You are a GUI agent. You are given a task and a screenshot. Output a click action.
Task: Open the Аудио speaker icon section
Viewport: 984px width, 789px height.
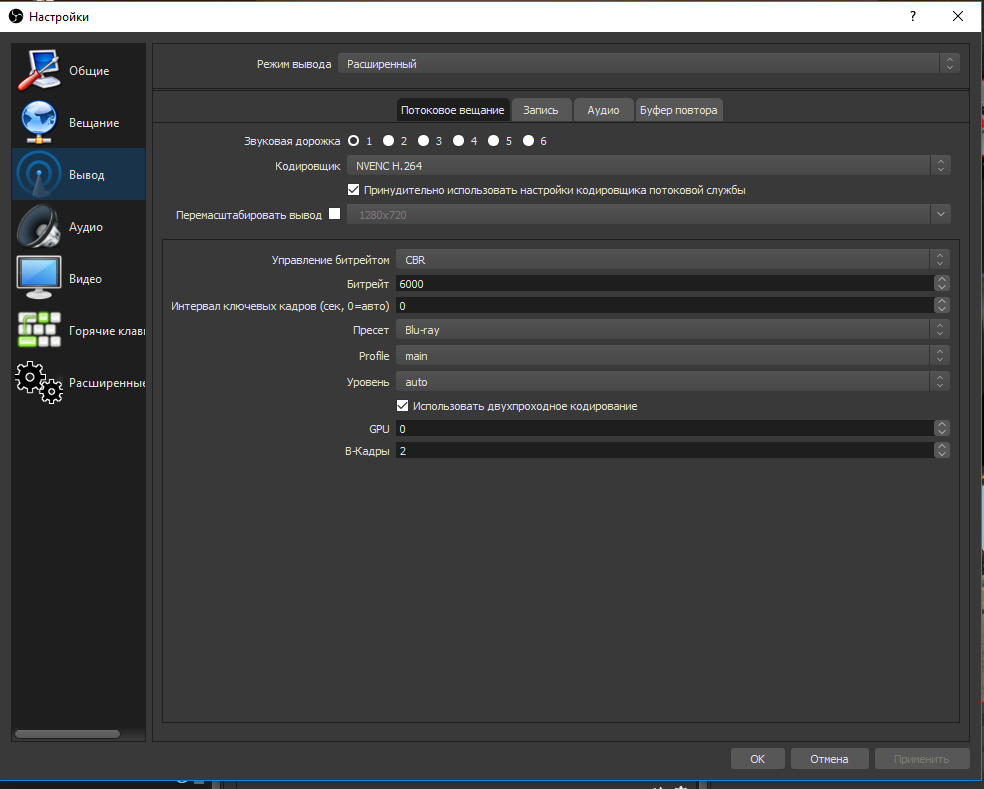coord(39,227)
